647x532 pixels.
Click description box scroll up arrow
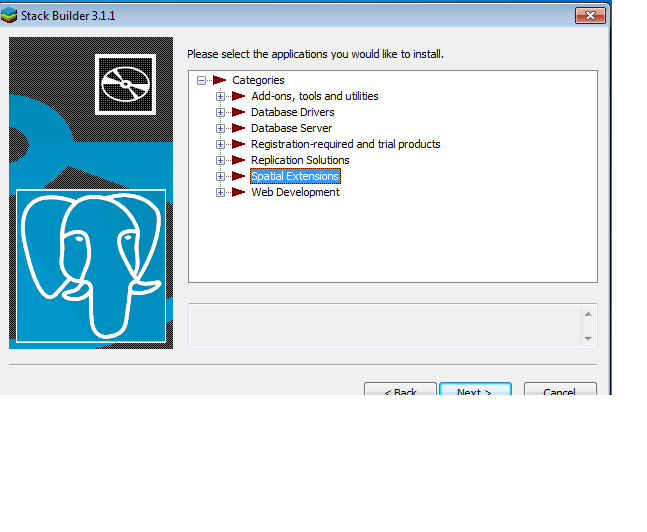(x=588, y=314)
